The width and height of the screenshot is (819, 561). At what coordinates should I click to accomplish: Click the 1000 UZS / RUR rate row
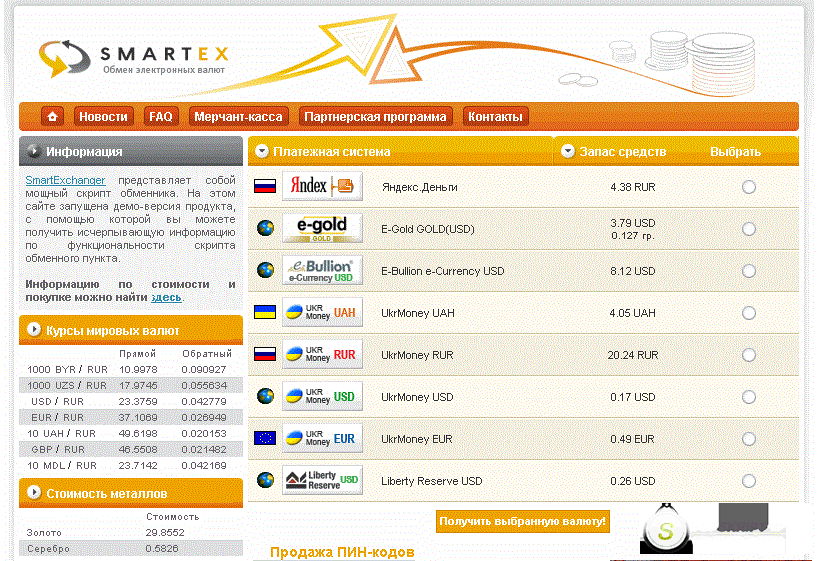pos(131,385)
